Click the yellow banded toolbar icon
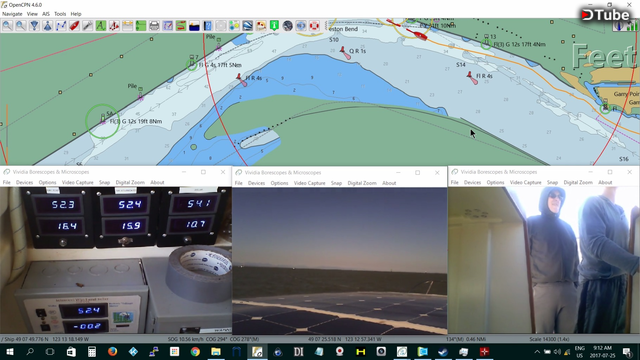Viewport: 640px width, 360px height. click(x=127, y=26)
